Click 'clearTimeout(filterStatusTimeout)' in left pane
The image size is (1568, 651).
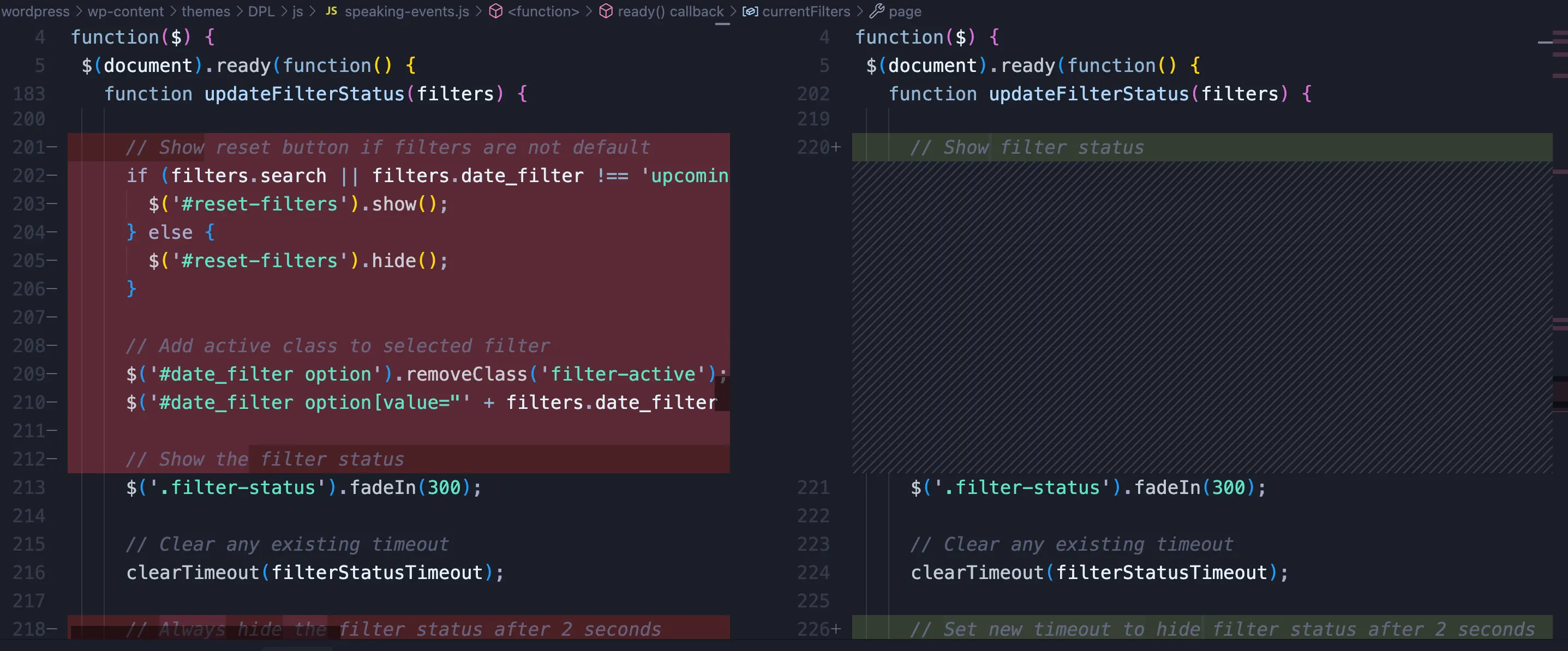(x=315, y=572)
